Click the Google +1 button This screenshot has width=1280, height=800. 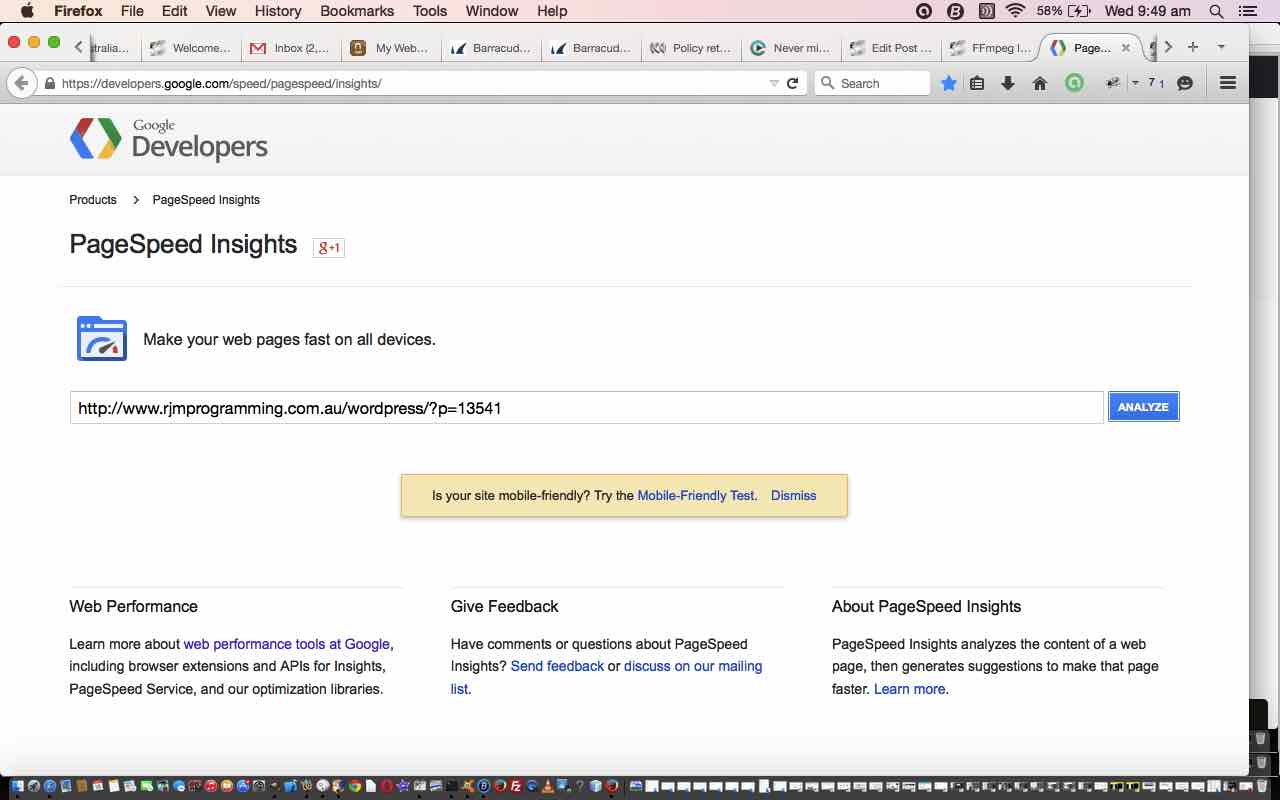click(329, 247)
